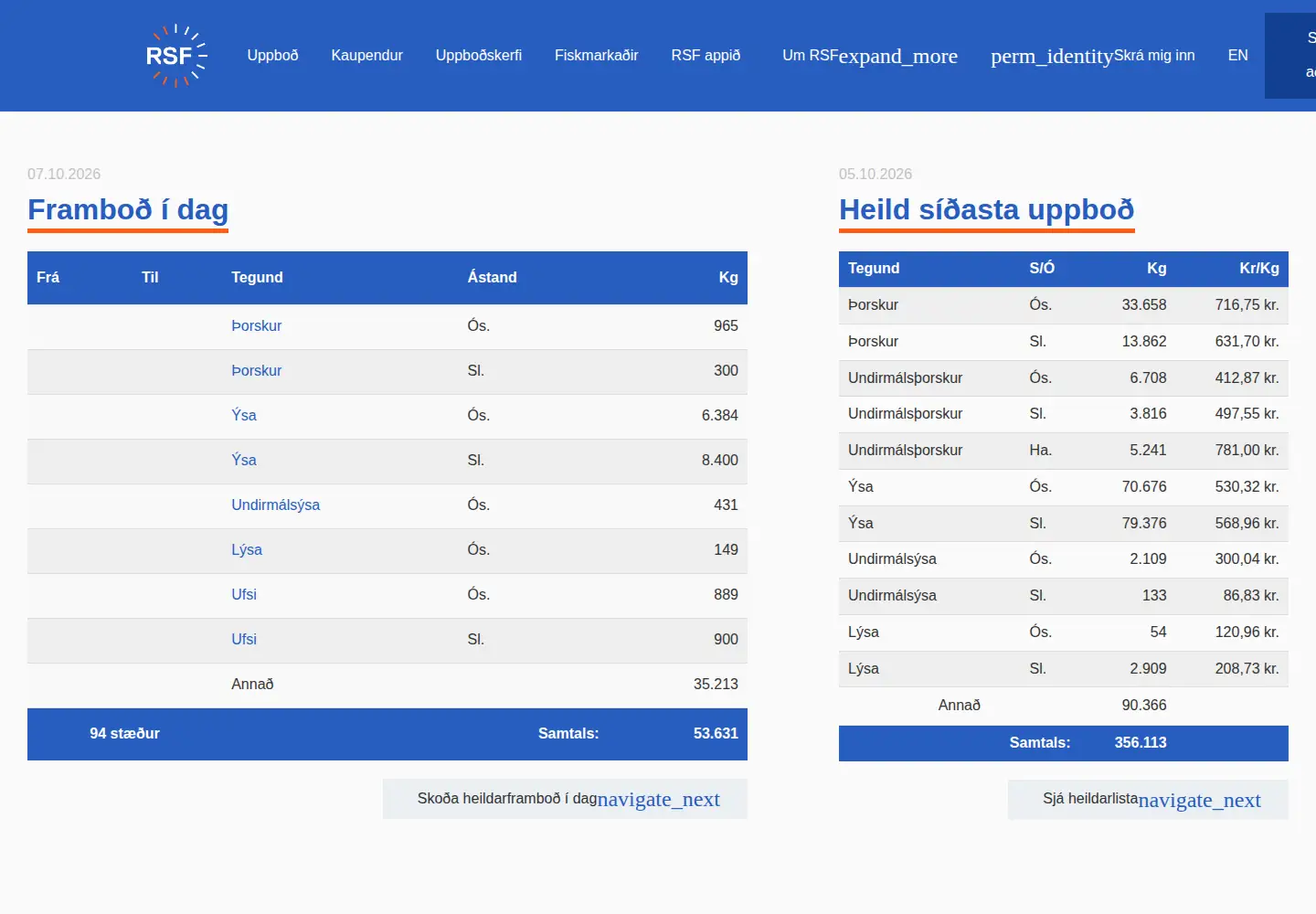Click Skoða heildarframboð í dag button
1316x914 pixels.
565,799
